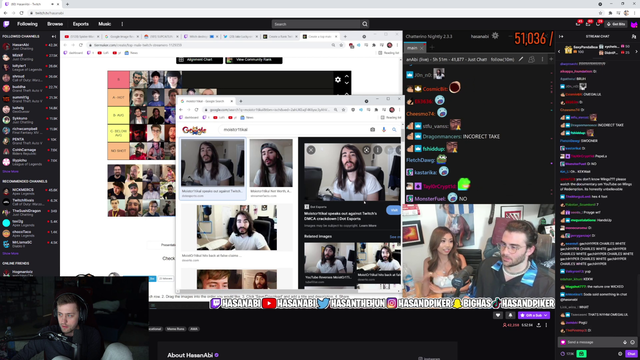Screen dimensions: 640x360
Task: Add a new Chatterino tab
Action: pyautogui.click(x=432, y=48)
